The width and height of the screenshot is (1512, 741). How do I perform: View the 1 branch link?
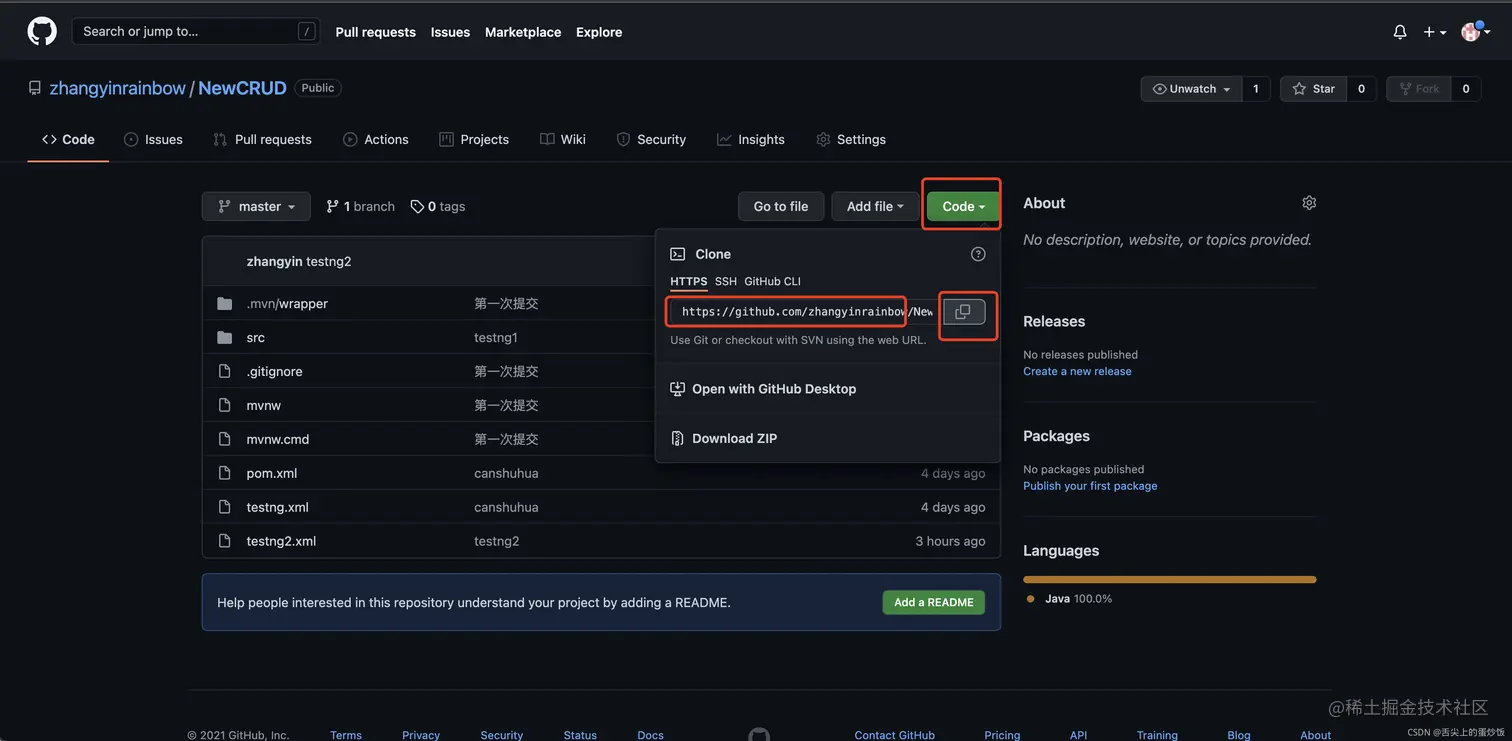pyautogui.click(x=360, y=206)
